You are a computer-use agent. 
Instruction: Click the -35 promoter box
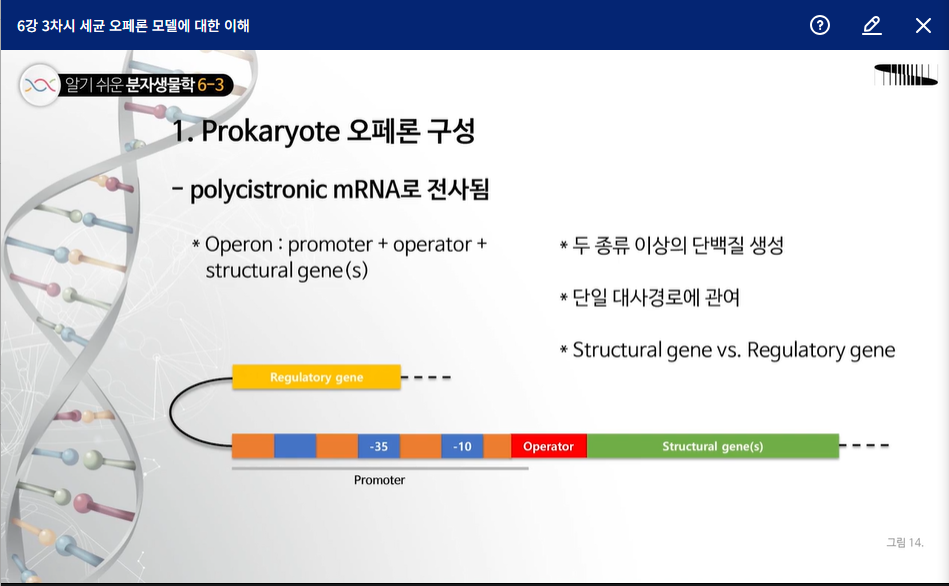pos(379,446)
